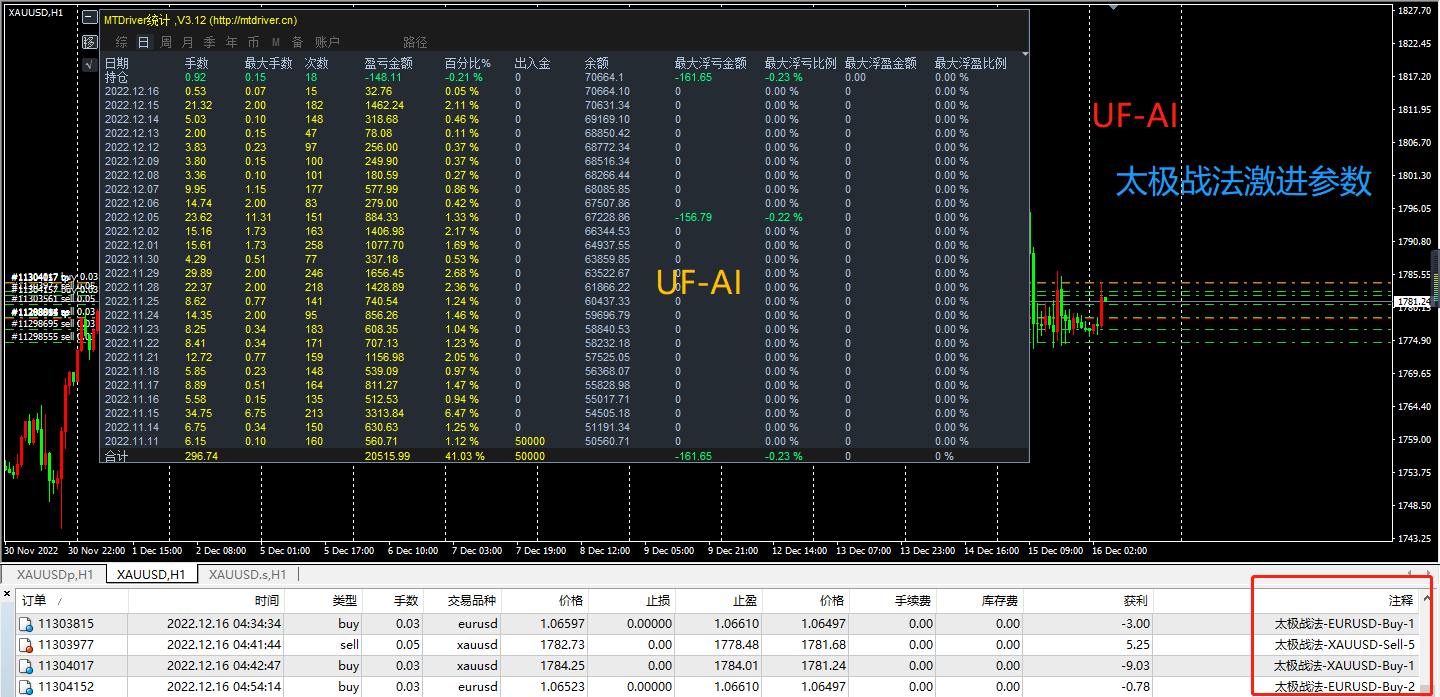The width and height of the screenshot is (1440, 697).
Task: Click the 持仓 holdings row label
Action: tap(117, 77)
